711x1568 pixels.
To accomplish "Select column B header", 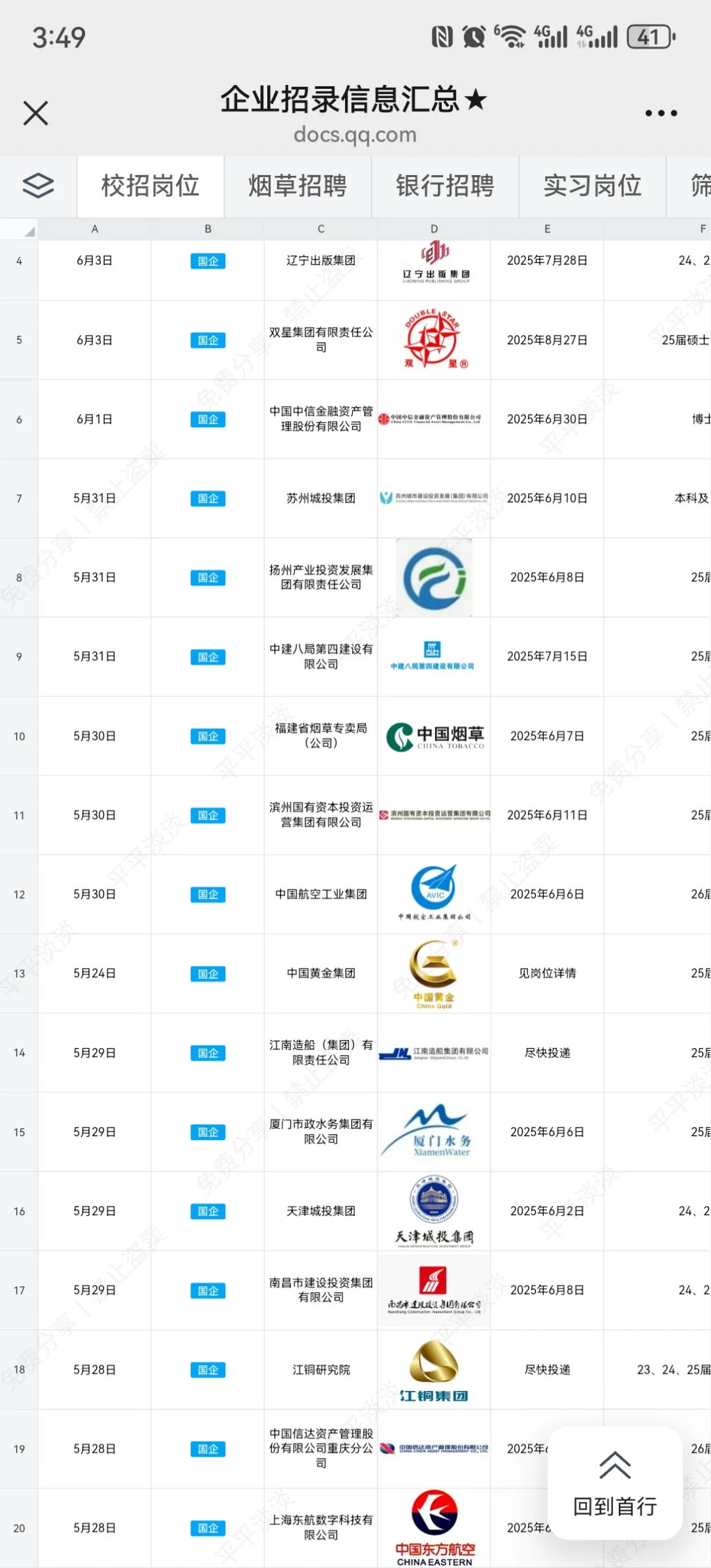I will pos(208,229).
